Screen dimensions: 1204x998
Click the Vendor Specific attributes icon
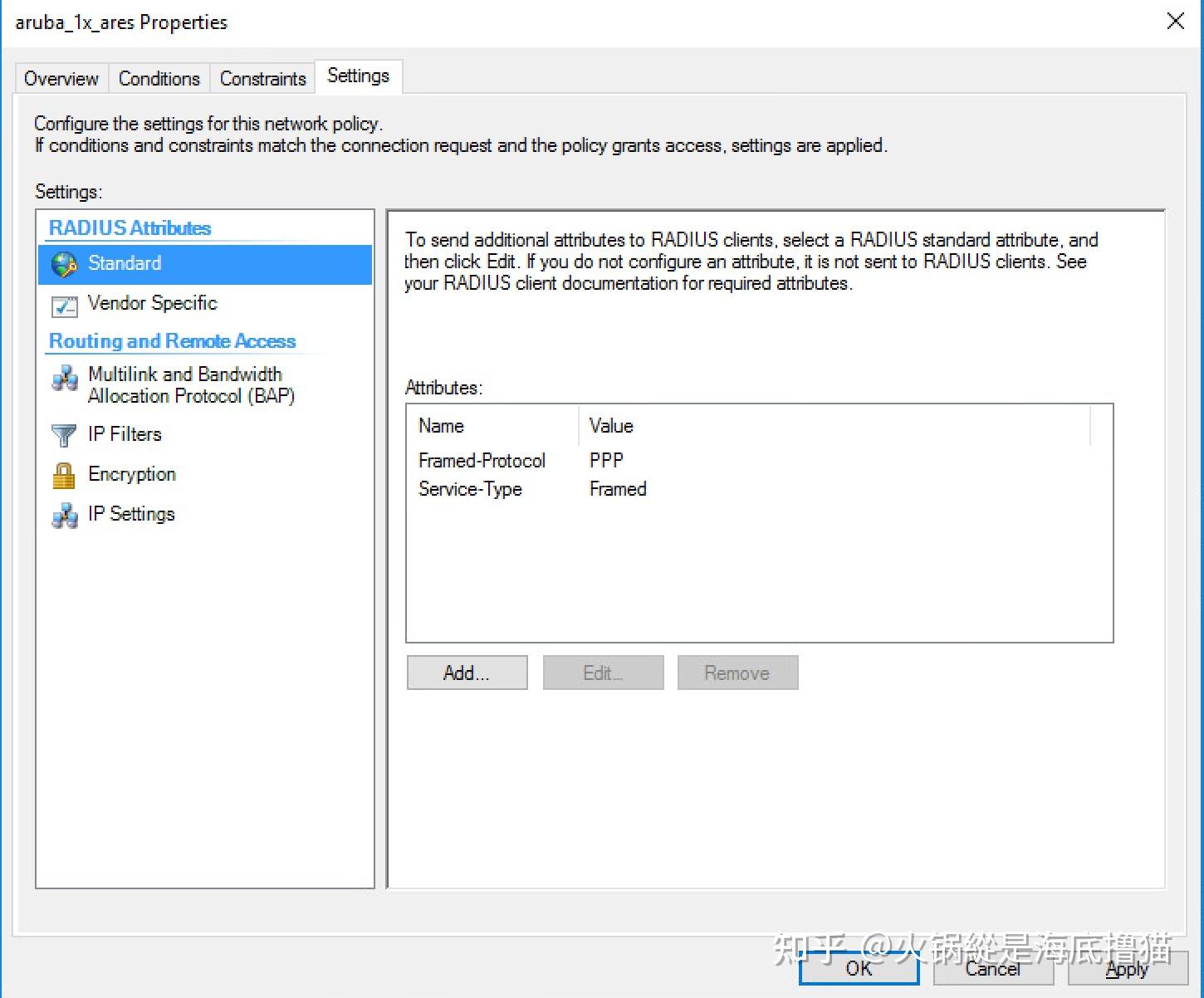[x=64, y=306]
